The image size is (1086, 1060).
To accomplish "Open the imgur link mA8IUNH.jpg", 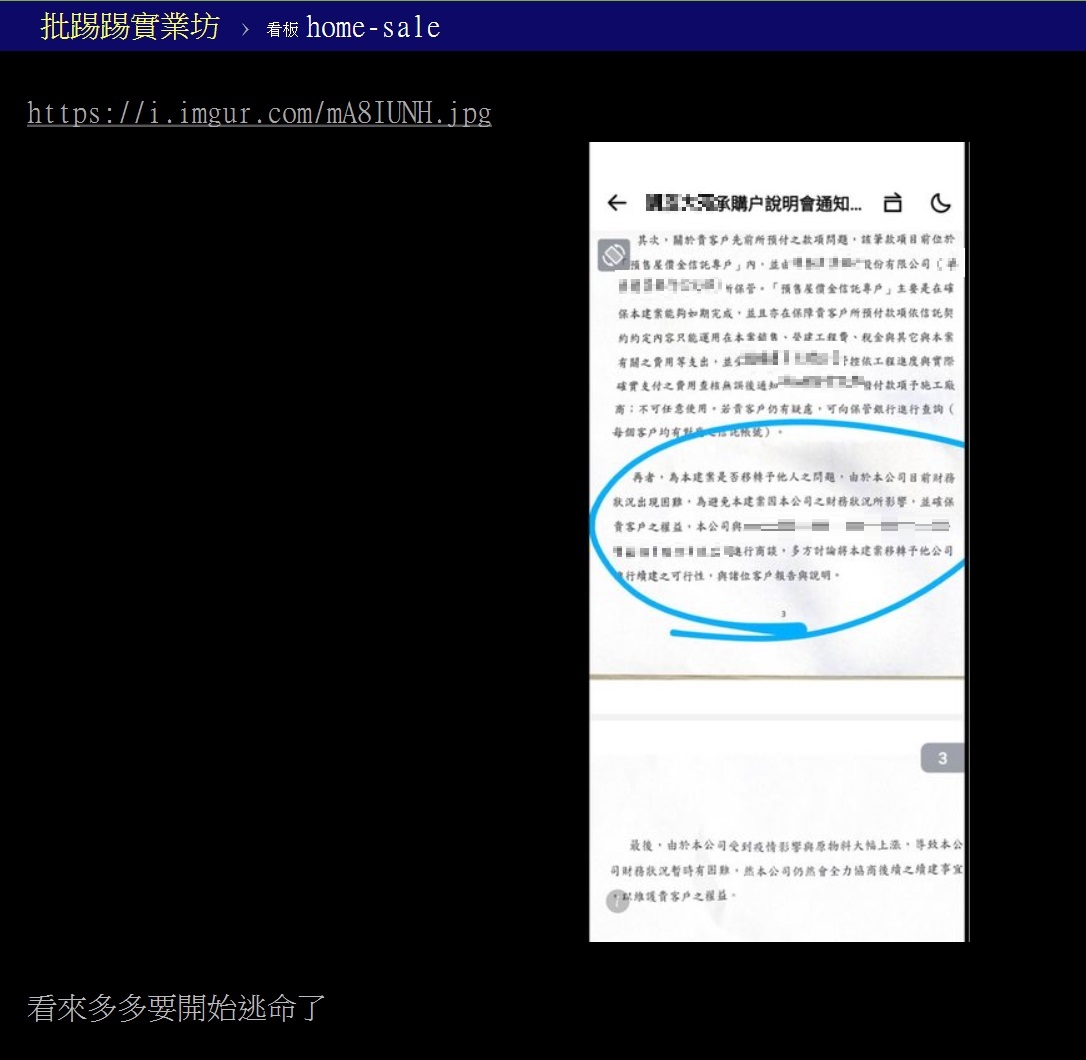I will click(x=258, y=112).
